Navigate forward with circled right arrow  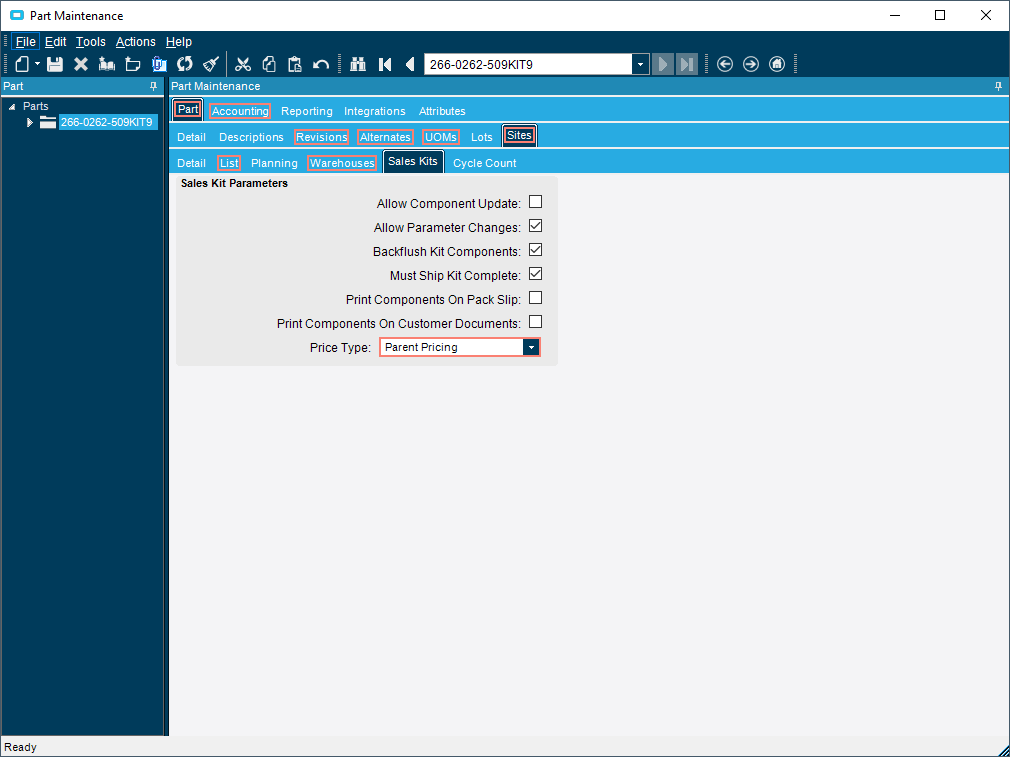click(751, 64)
